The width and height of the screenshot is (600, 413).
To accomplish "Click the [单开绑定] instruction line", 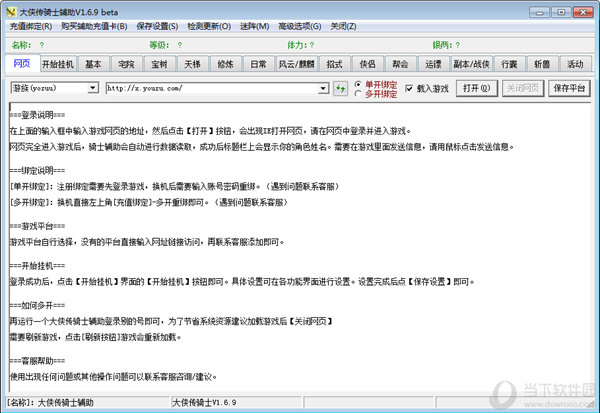I will pos(174,186).
